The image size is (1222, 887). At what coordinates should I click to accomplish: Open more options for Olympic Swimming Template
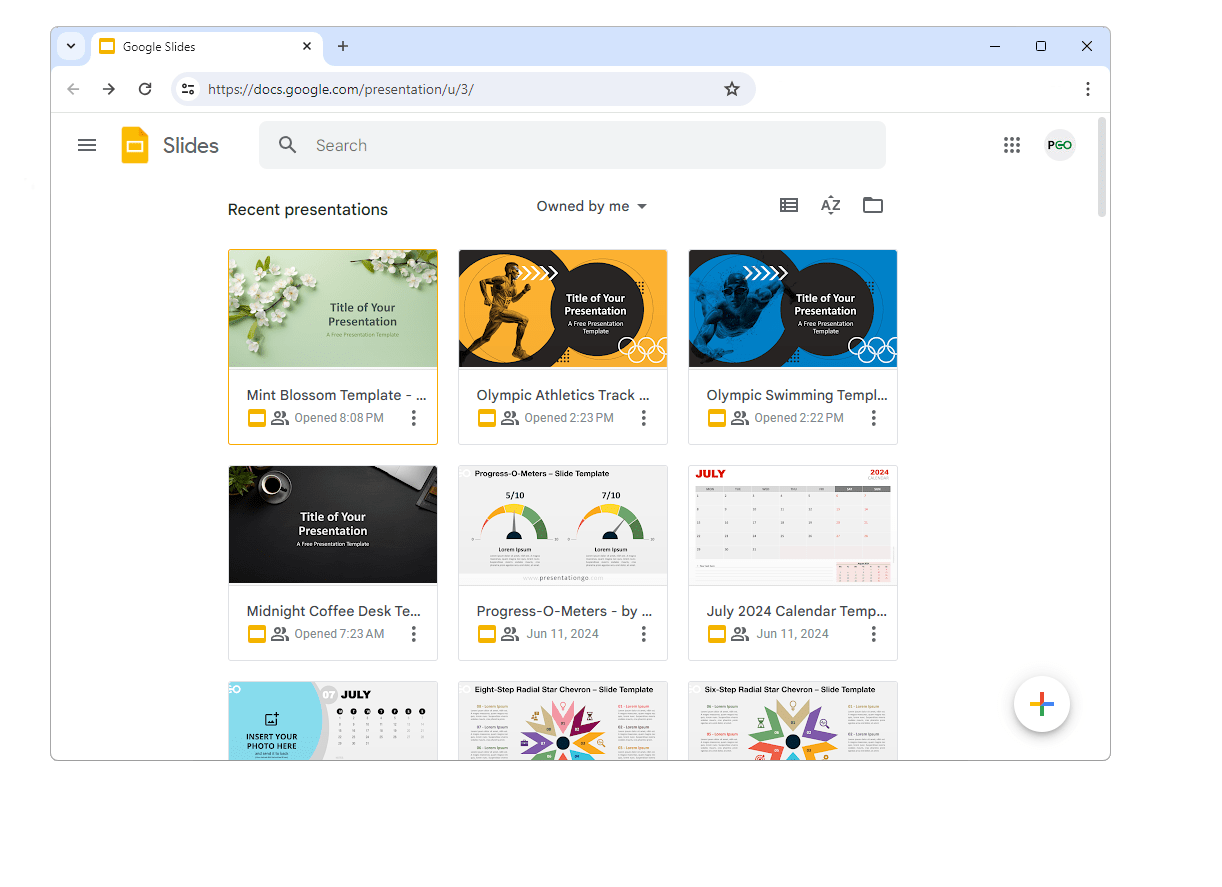874,418
